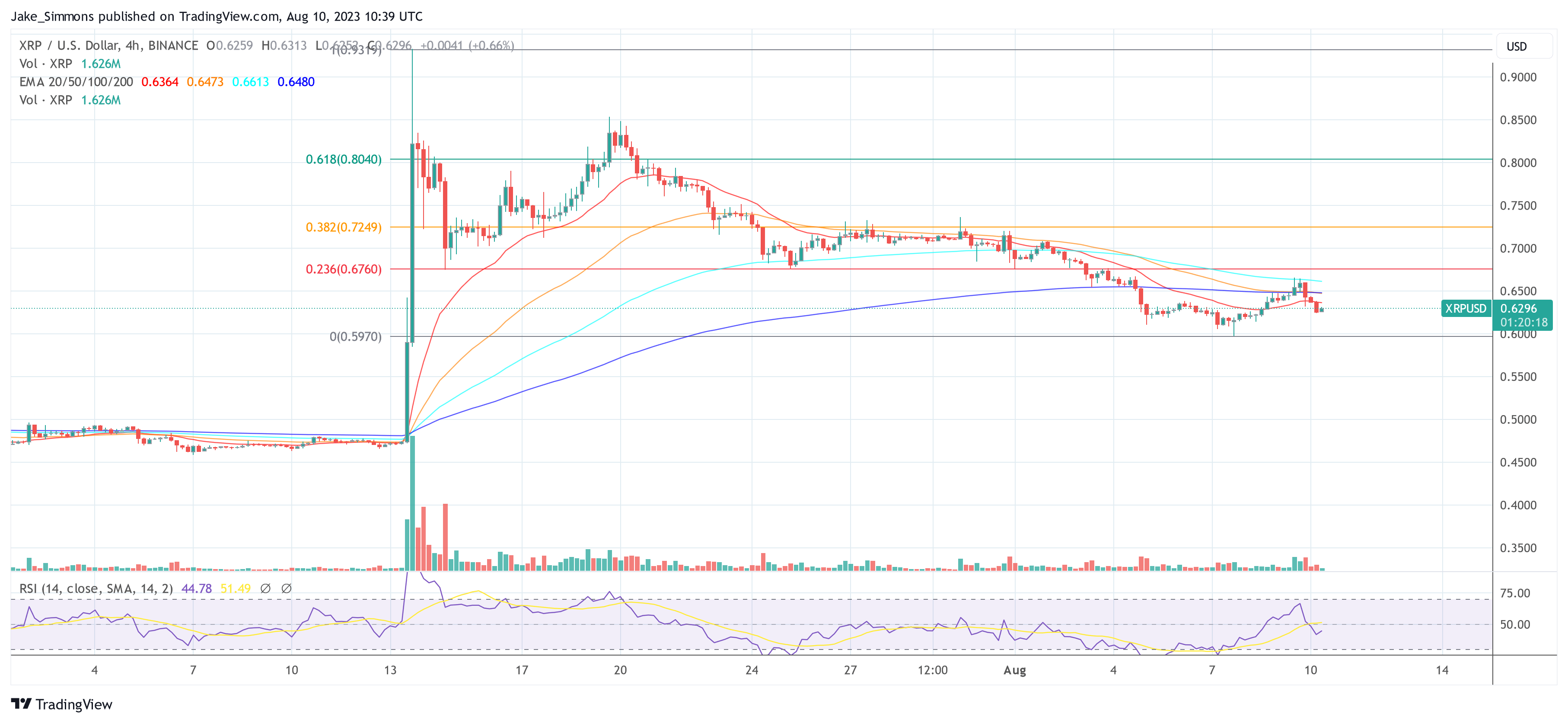Click the cyan EMA 100 value 0.6613
Screen dimensions: 1568x723
pos(250,82)
